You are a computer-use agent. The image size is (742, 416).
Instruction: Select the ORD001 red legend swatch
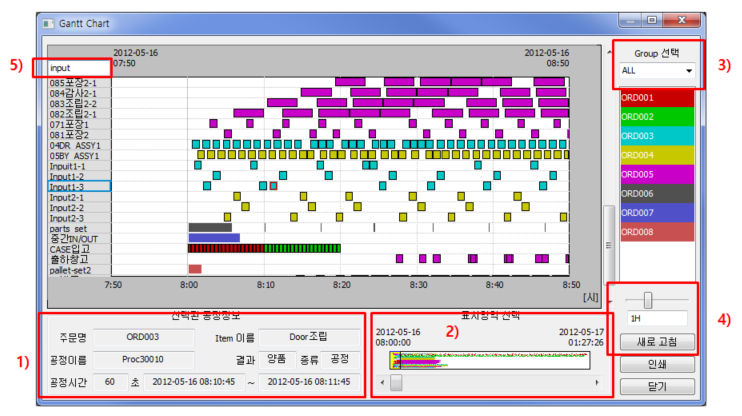(x=656, y=99)
